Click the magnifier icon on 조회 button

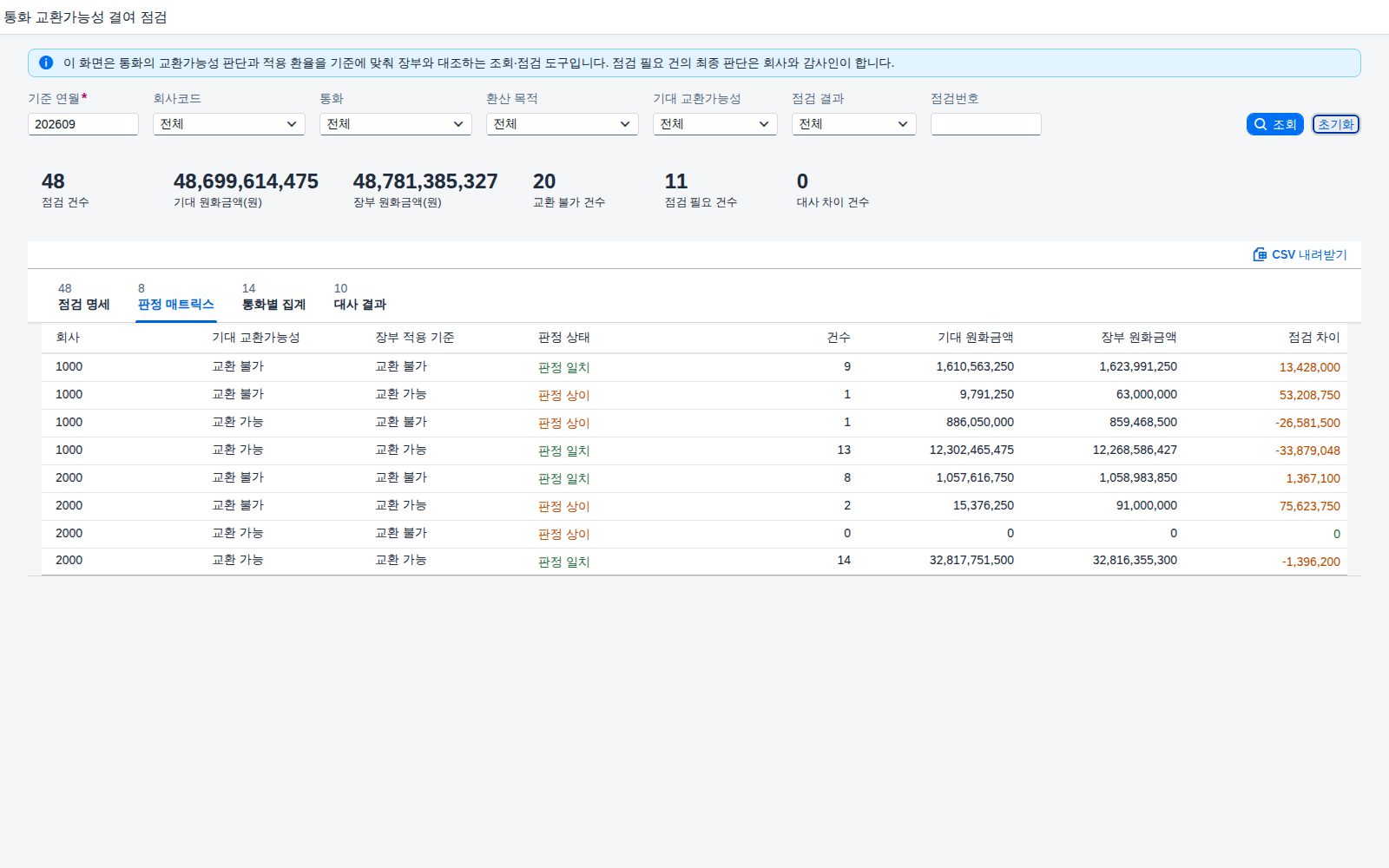(x=1261, y=124)
